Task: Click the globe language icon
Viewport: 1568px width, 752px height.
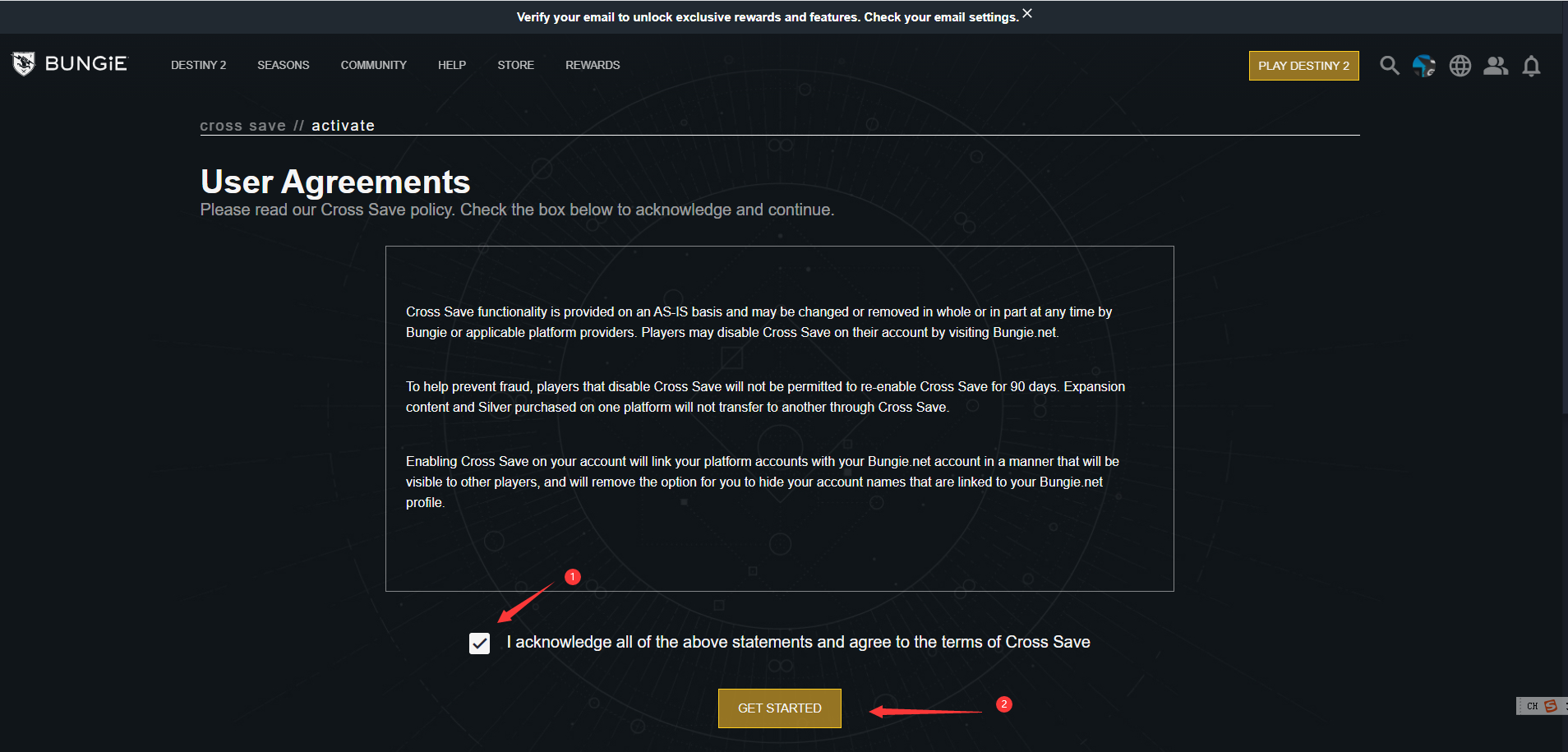Action: [1460, 66]
